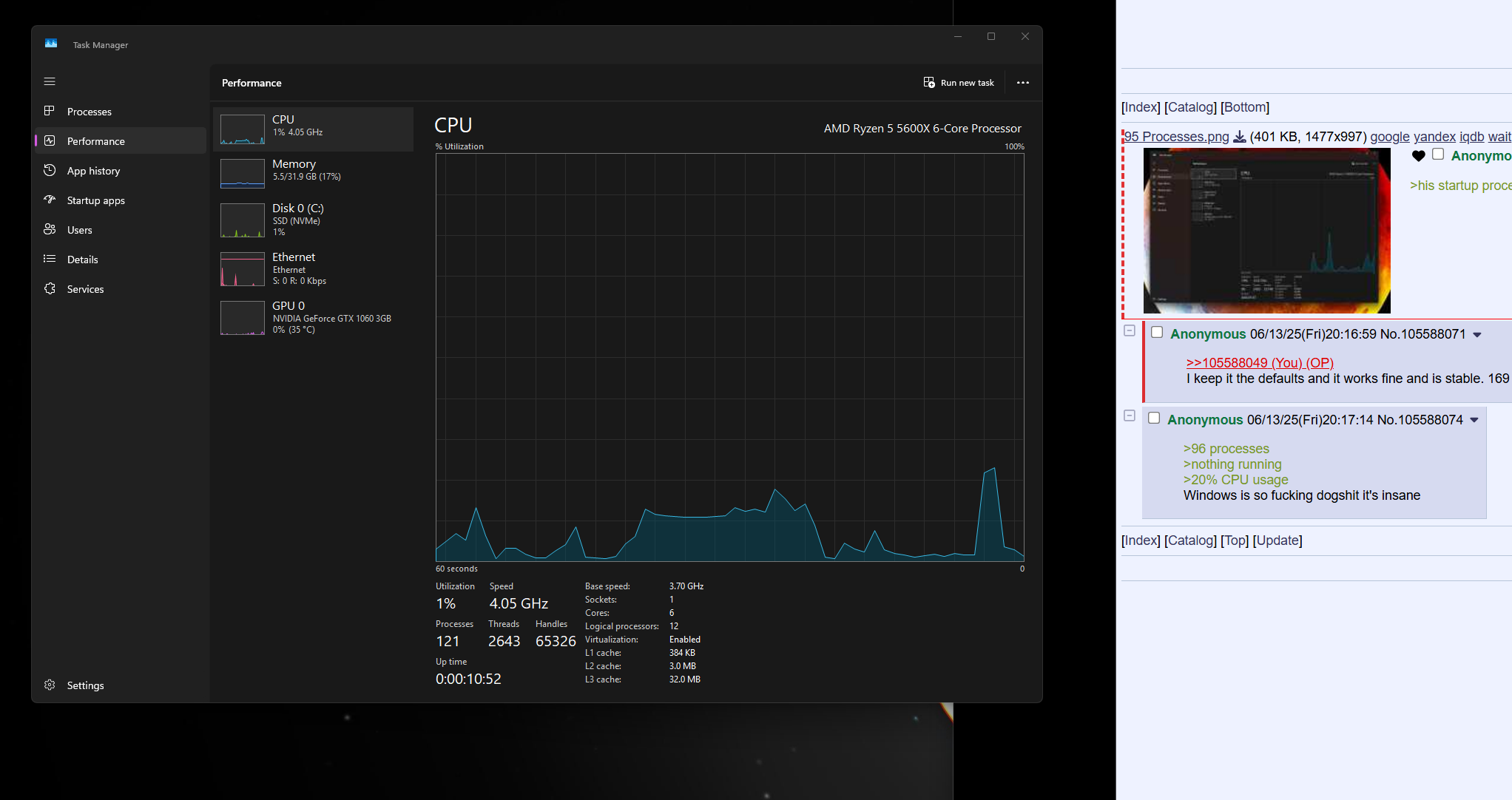Jump to [Bottom] link
The height and width of the screenshot is (800, 1512).
(x=1245, y=107)
